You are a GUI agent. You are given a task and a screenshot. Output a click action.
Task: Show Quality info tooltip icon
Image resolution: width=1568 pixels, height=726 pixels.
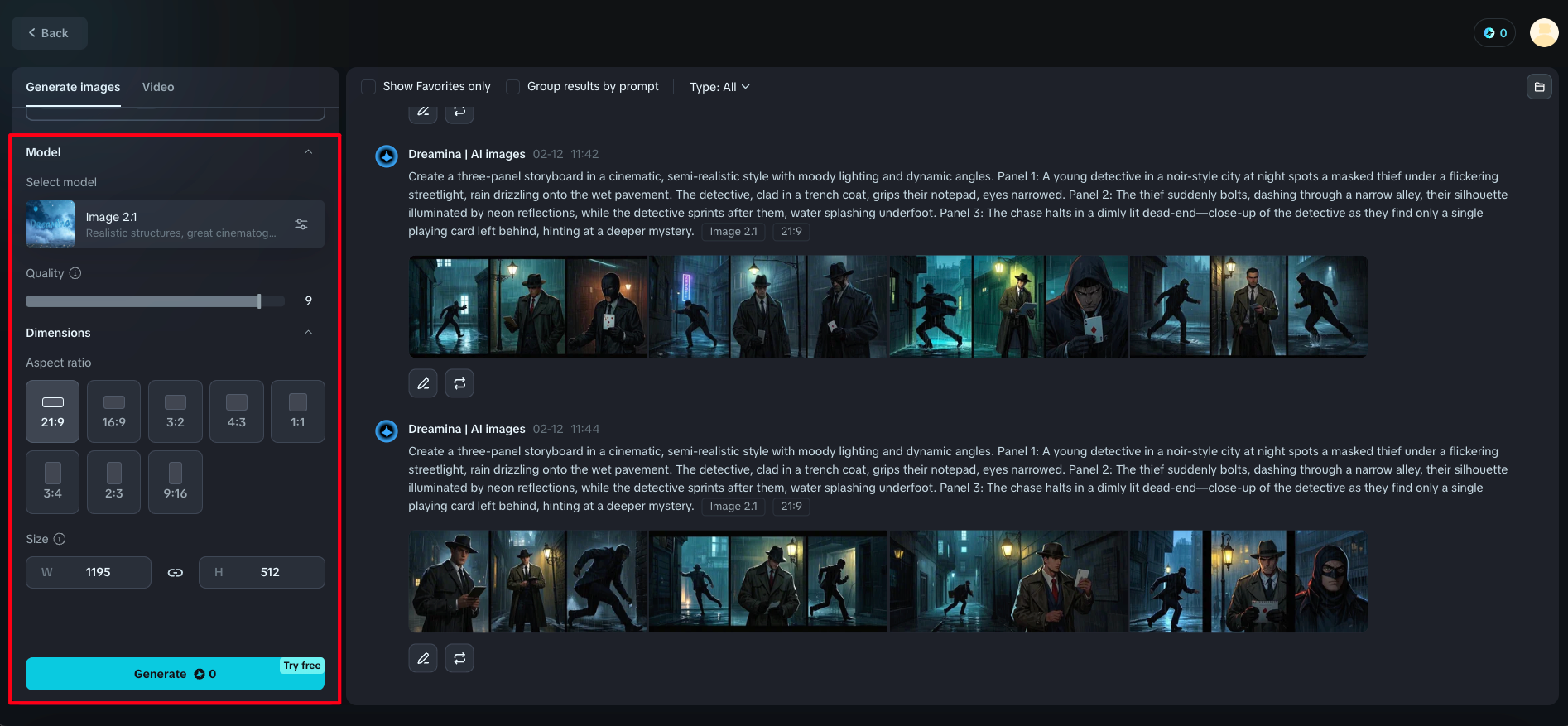[x=75, y=273]
